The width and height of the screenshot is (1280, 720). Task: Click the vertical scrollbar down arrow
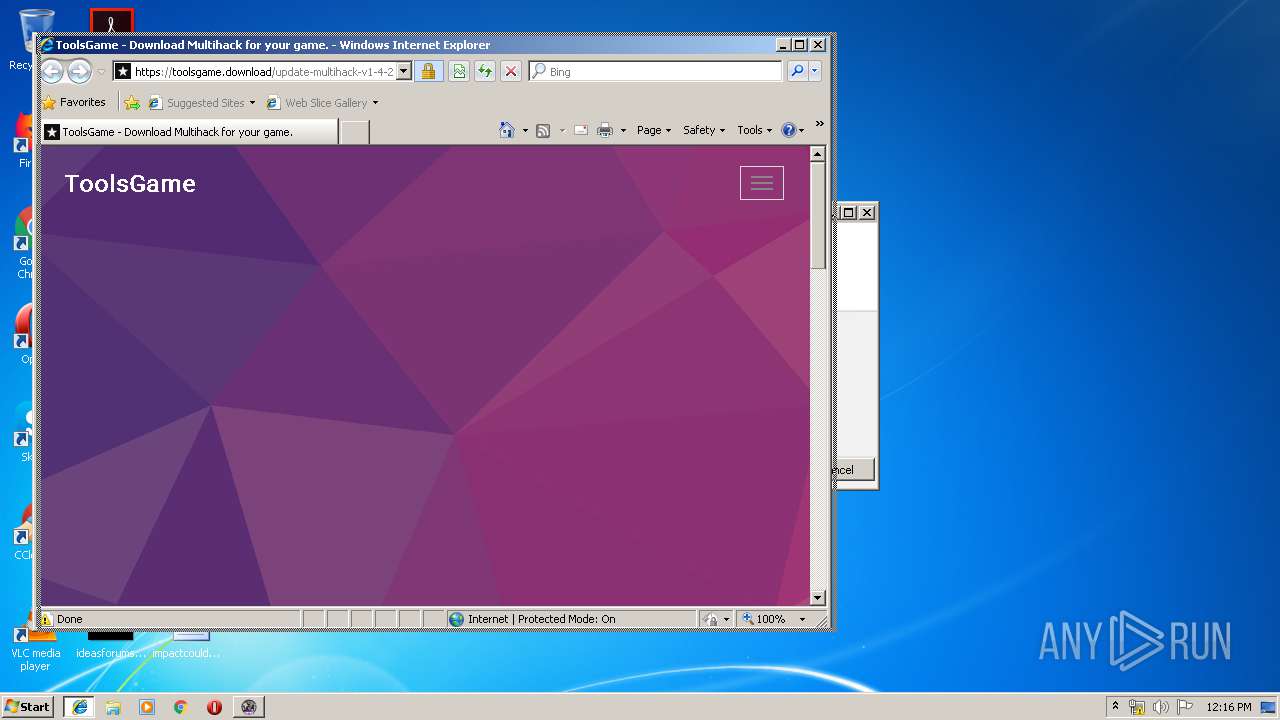pos(817,598)
